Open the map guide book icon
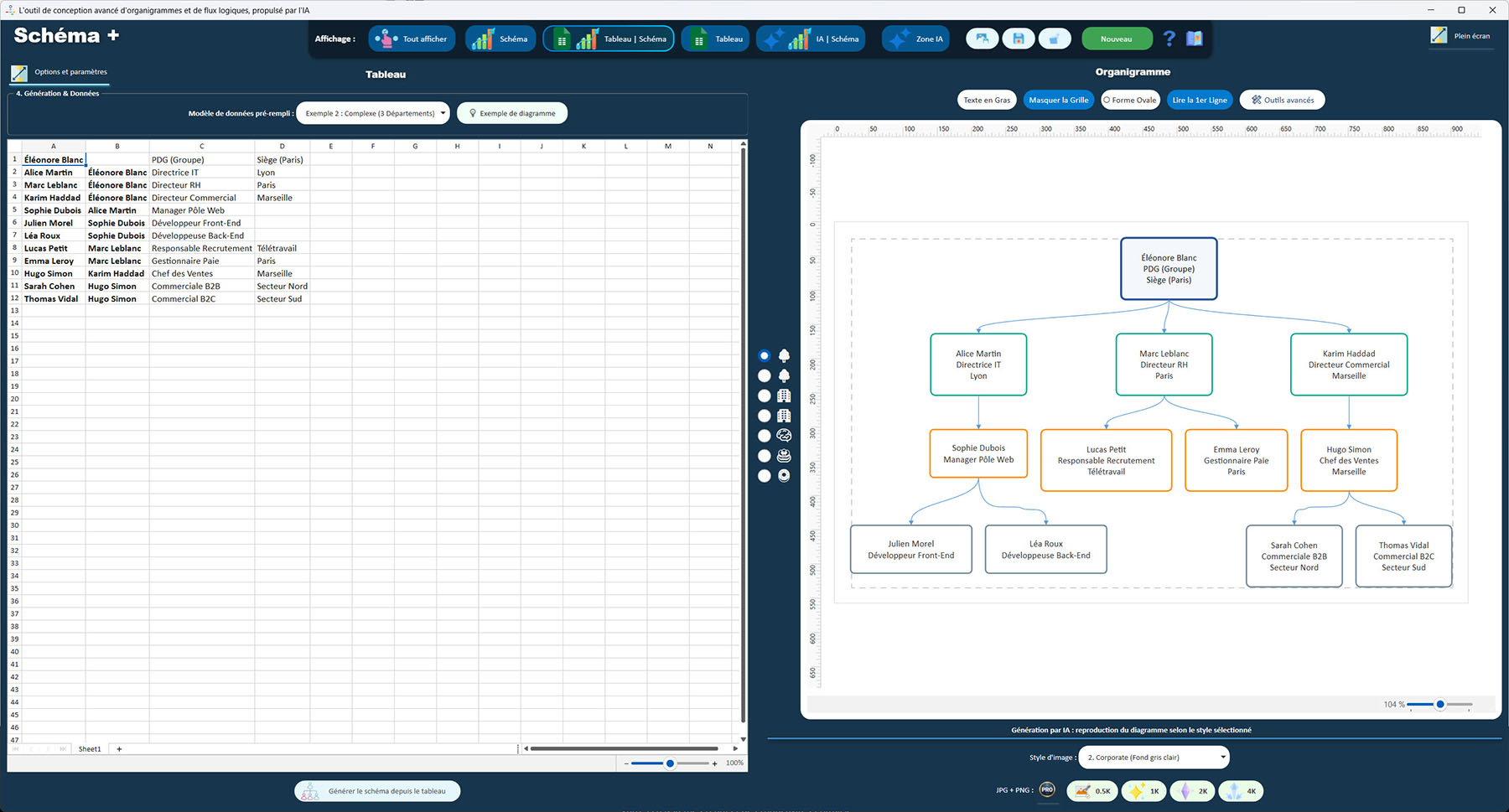Image resolution: width=1509 pixels, height=812 pixels. click(1195, 39)
